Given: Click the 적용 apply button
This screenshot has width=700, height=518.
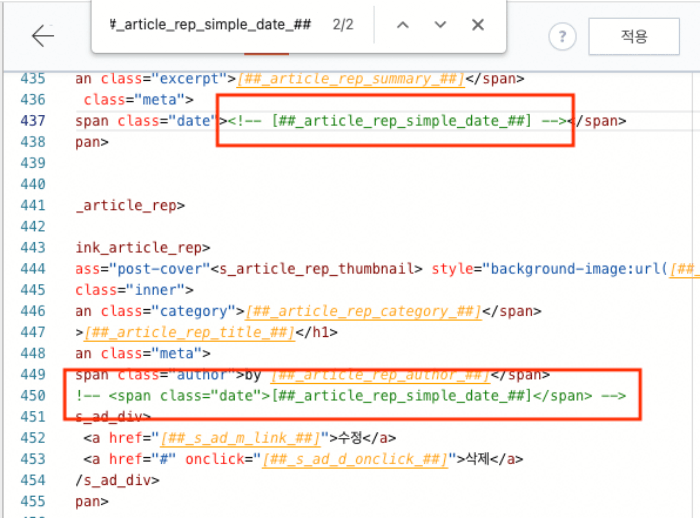Looking at the screenshot, I should pyautogui.click(x=634, y=36).
